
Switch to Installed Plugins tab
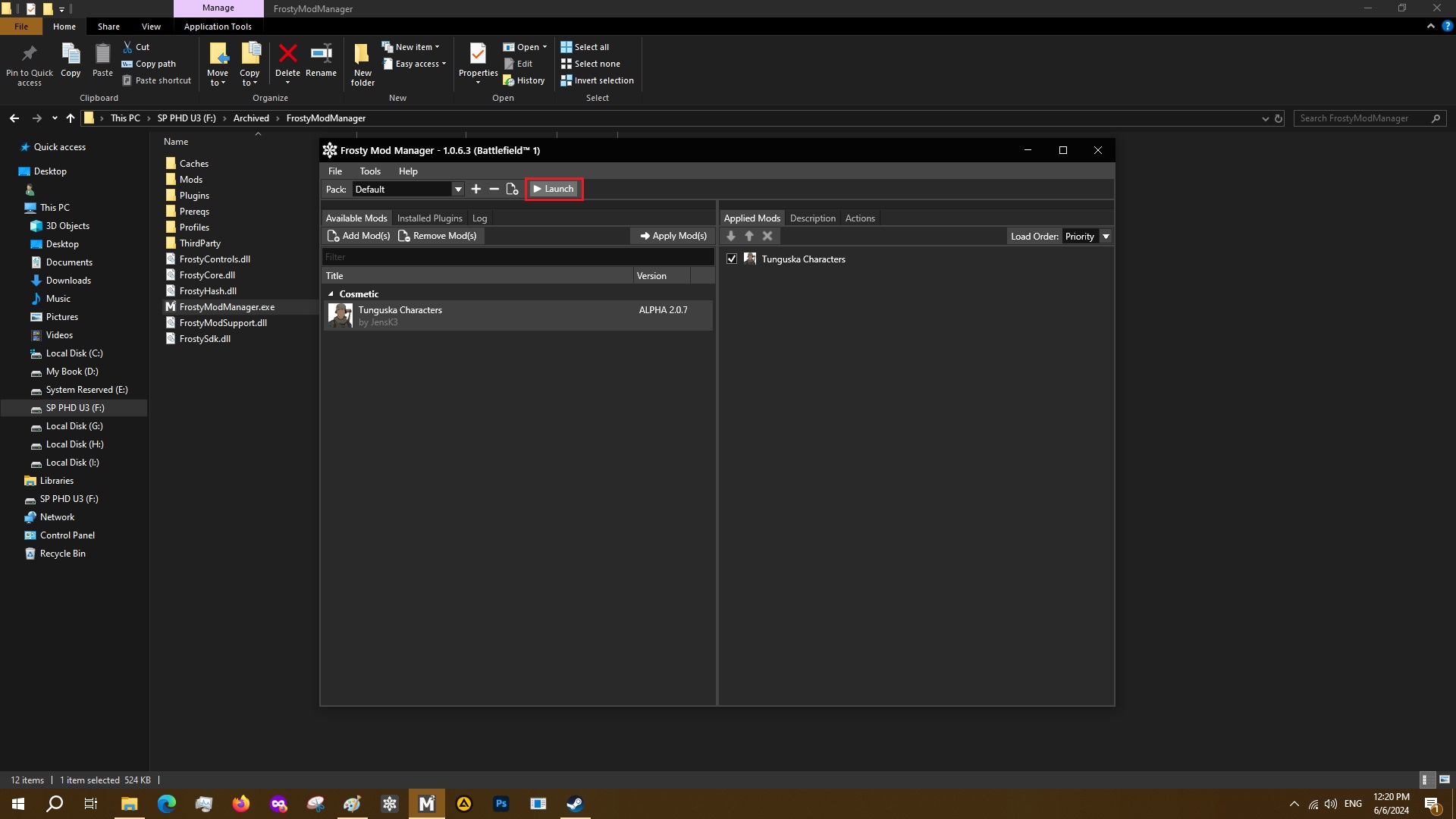(429, 218)
